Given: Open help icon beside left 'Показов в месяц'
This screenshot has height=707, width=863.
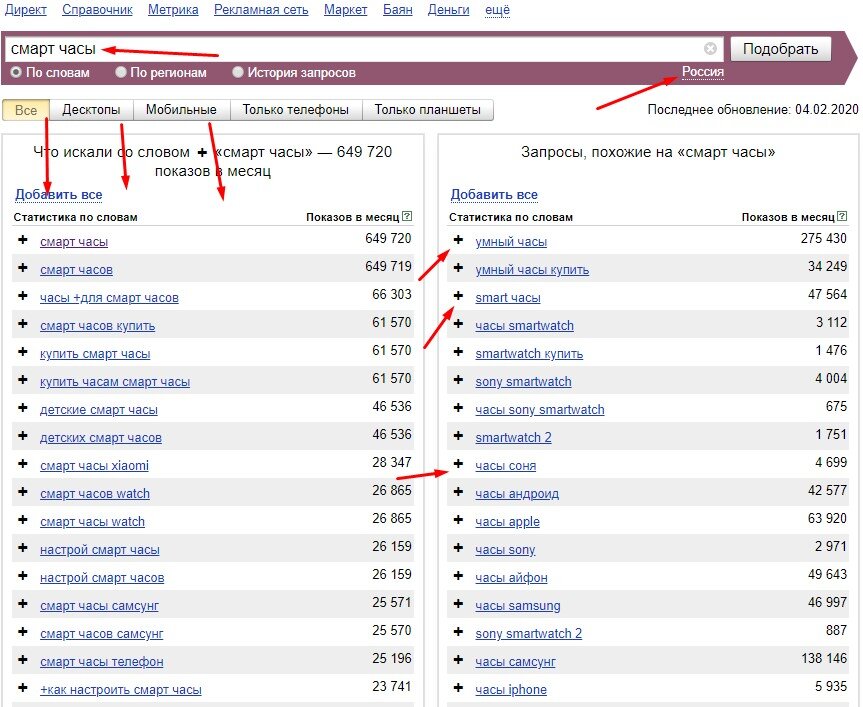Looking at the screenshot, I should coord(407,216).
